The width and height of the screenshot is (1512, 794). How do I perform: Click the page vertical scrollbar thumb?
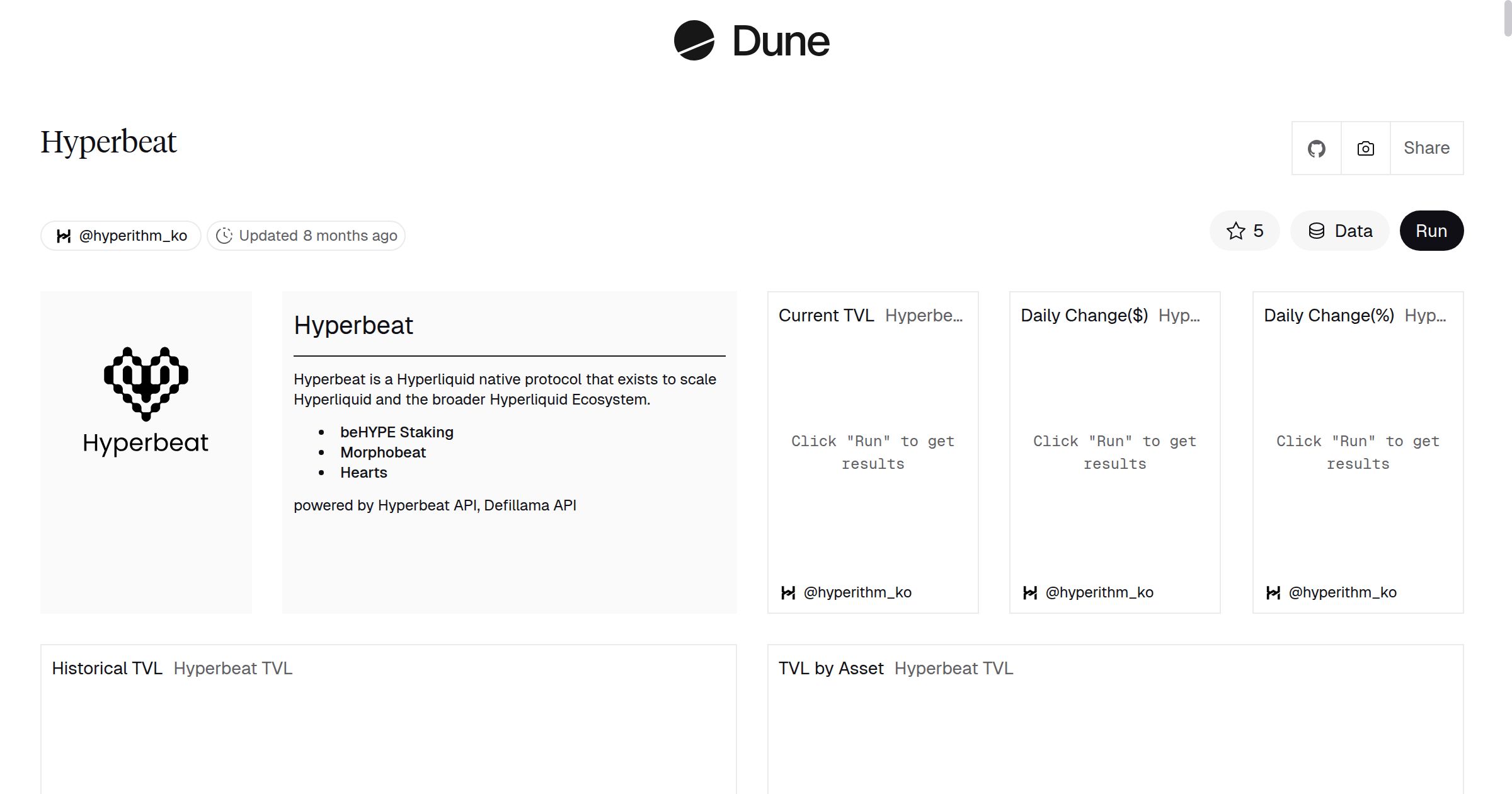tap(1507, 19)
